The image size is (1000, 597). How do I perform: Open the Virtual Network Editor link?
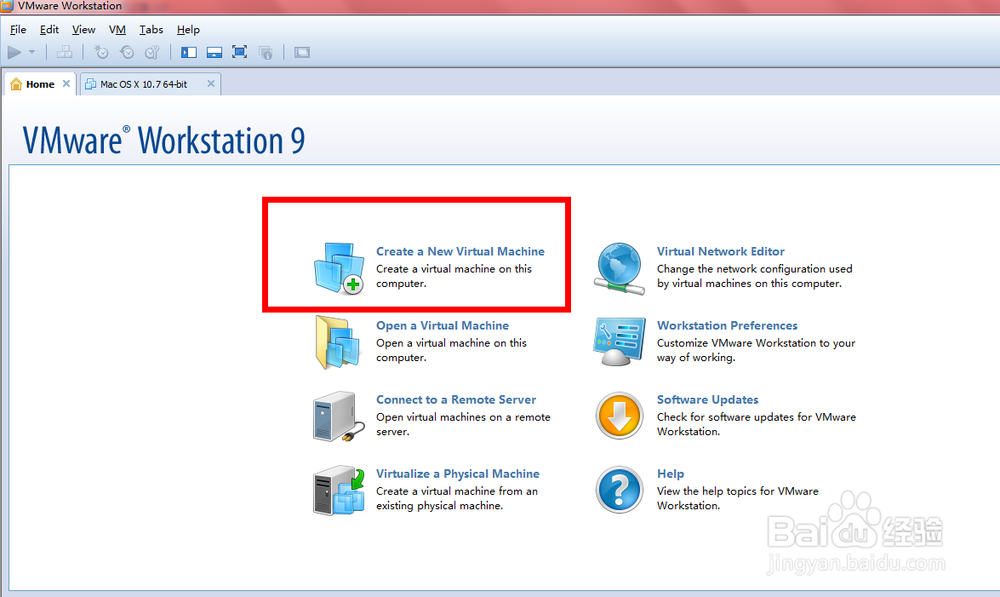pyautogui.click(x=721, y=251)
